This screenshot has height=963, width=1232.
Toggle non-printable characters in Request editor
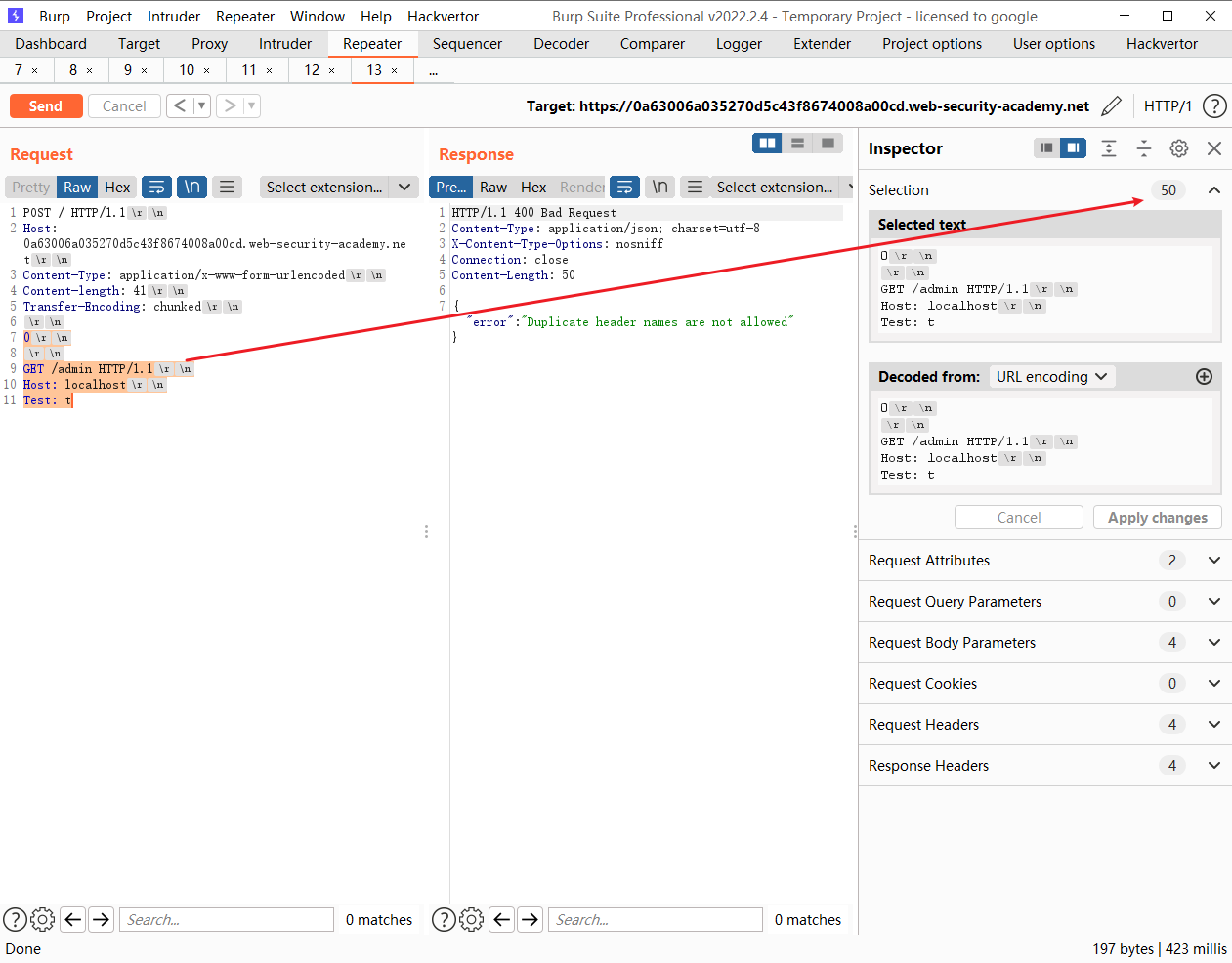point(192,187)
